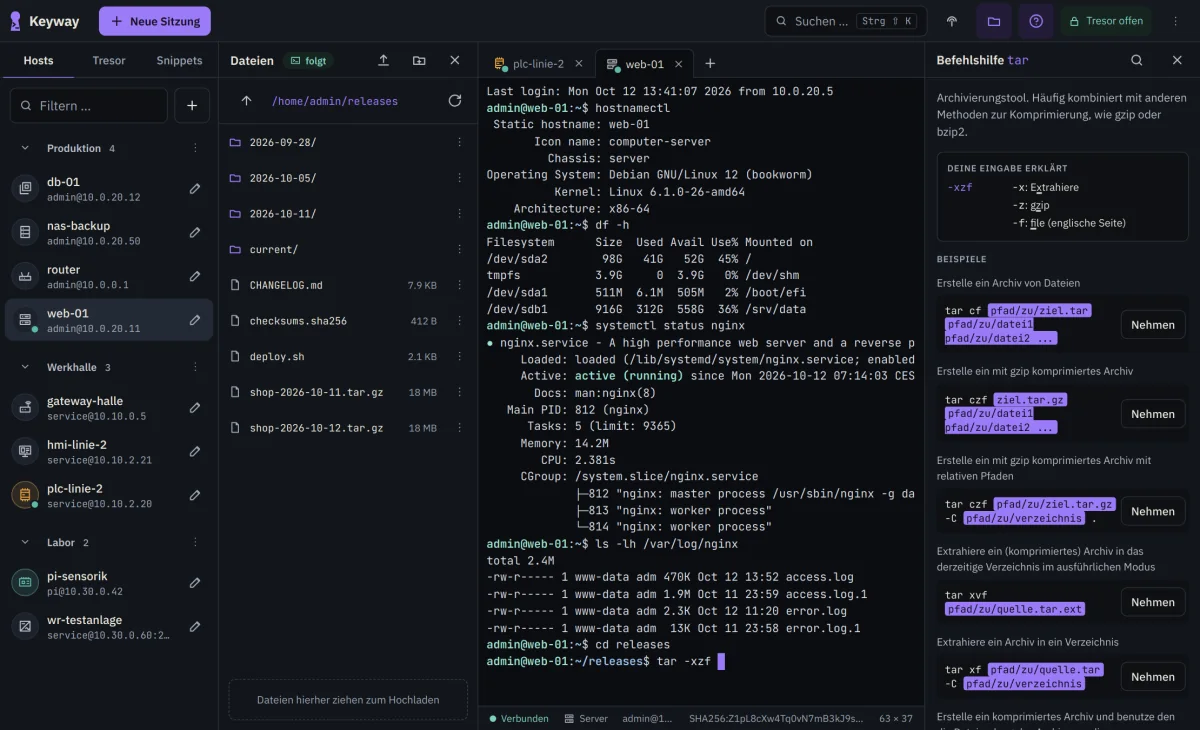Switch to the Hosts sidebar tab
The height and width of the screenshot is (730, 1200).
[x=38, y=60]
